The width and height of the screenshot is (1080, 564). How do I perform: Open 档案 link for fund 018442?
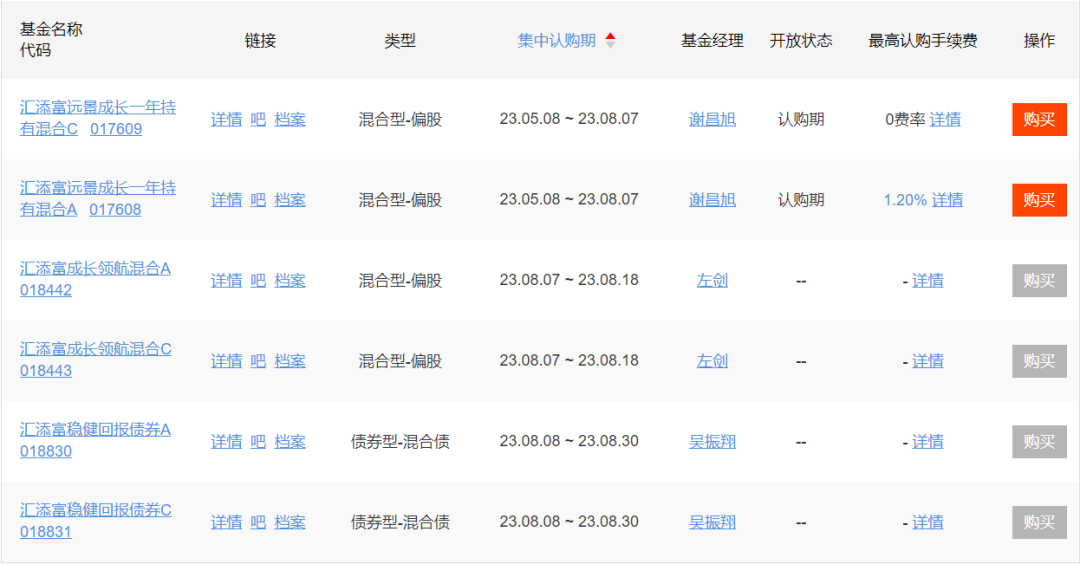tap(290, 280)
